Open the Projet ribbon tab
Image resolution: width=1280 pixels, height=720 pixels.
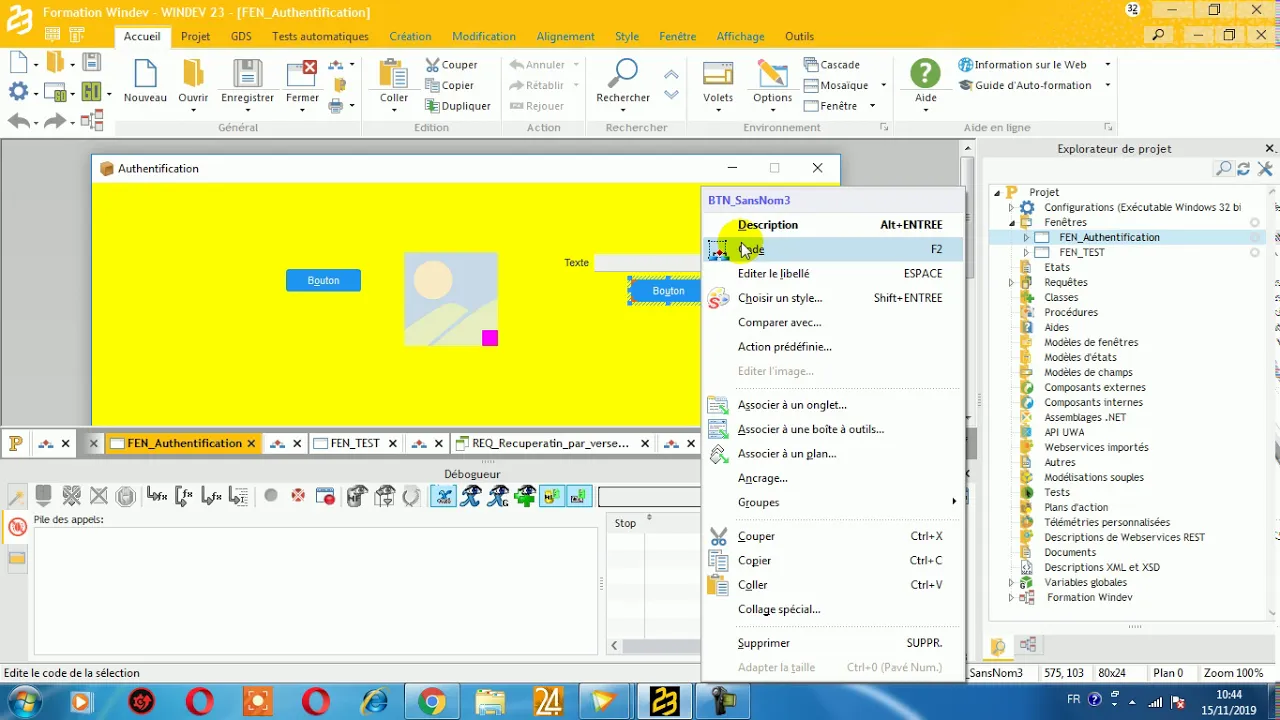point(195,36)
